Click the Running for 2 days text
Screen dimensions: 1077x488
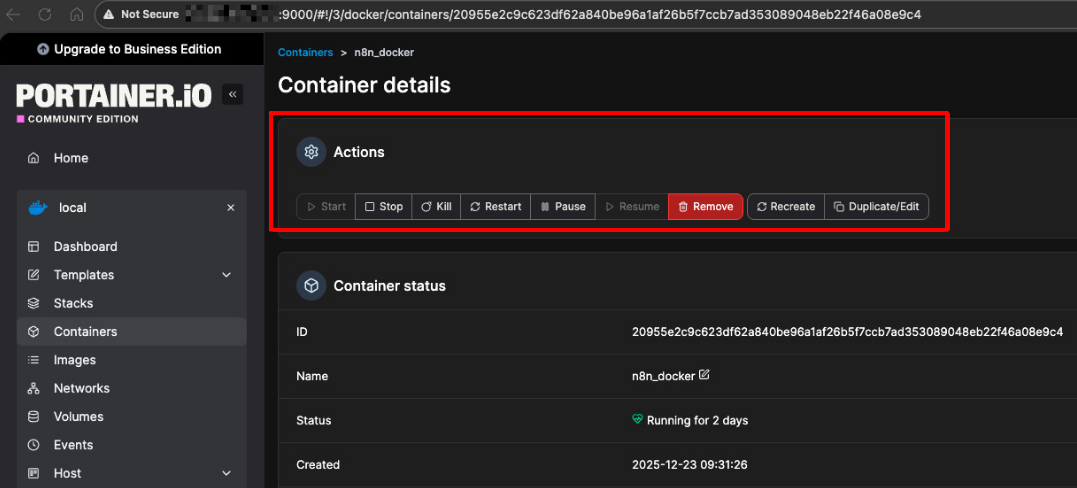pos(697,420)
